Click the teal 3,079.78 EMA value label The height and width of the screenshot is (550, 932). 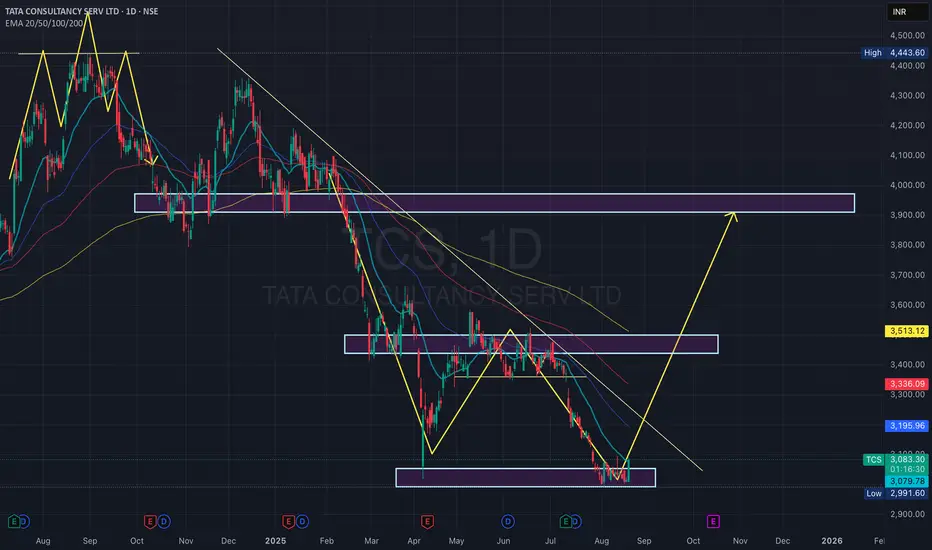point(907,481)
